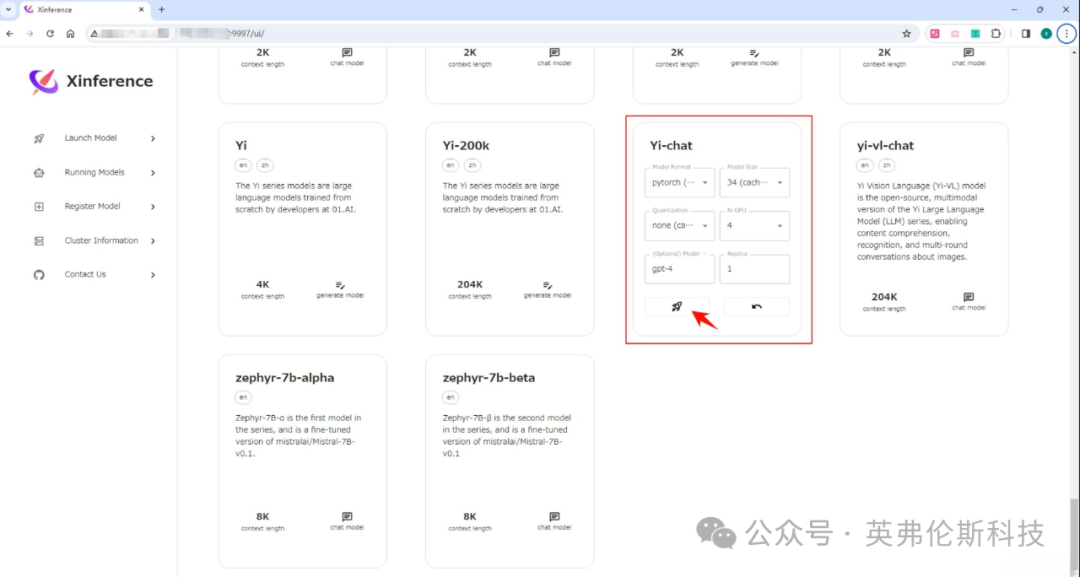Click the undo arrow button in Yi-chat card
The height and width of the screenshot is (577, 1080).
coord(757,306)
